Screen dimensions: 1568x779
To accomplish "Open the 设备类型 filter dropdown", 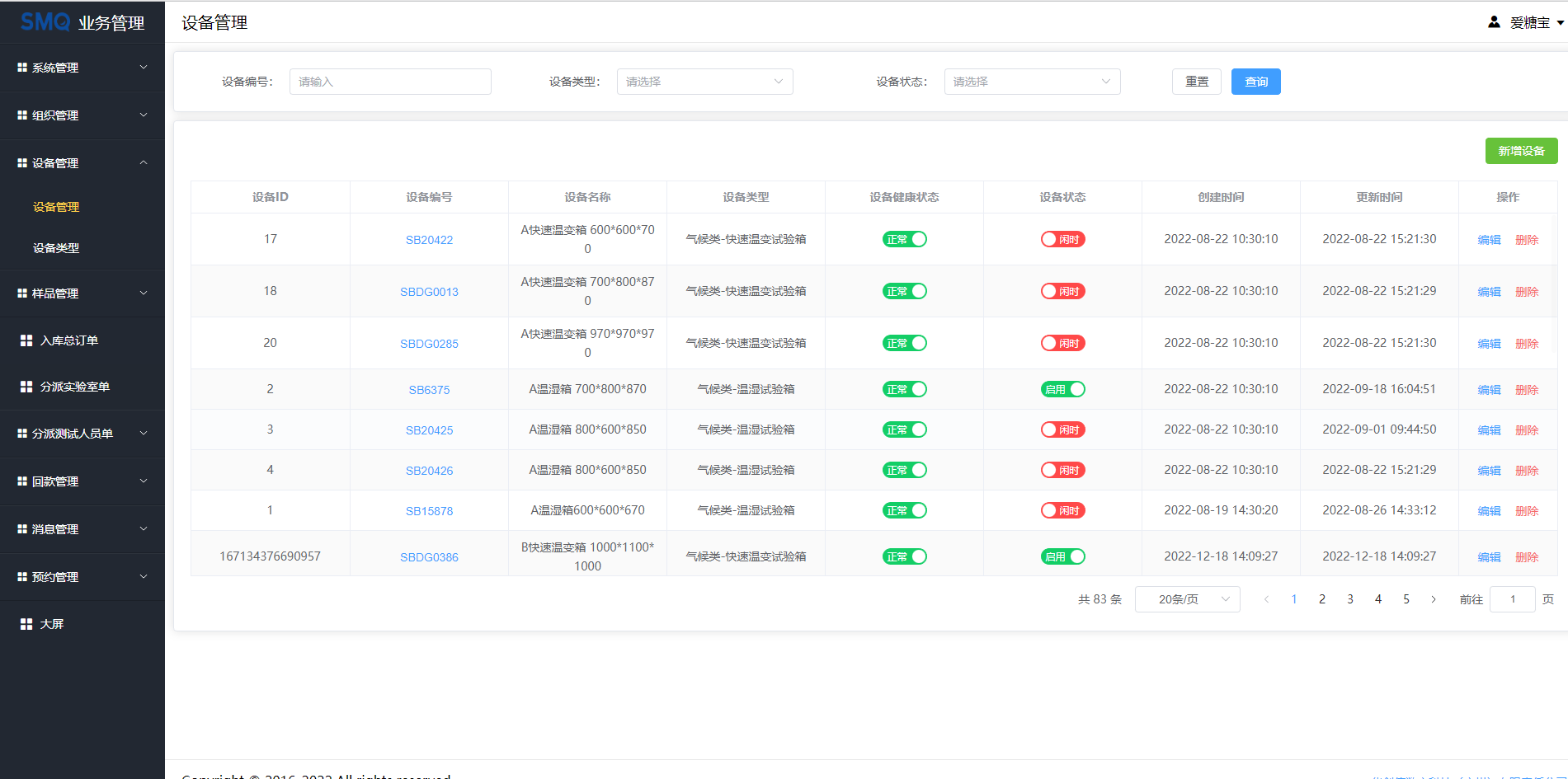I will (x=704, y=82).
